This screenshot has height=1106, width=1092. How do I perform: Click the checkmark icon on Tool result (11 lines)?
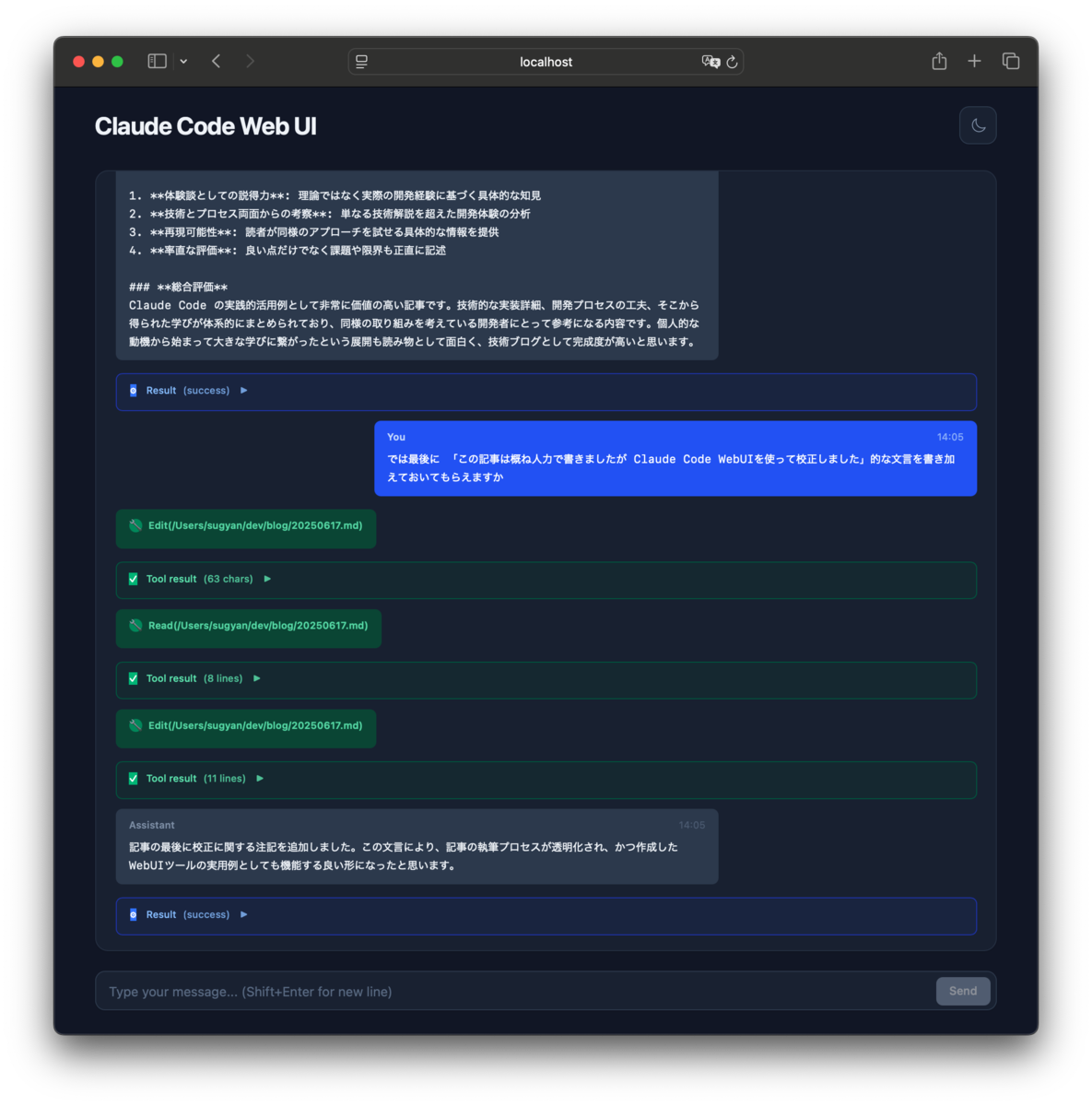coord(134,779)
